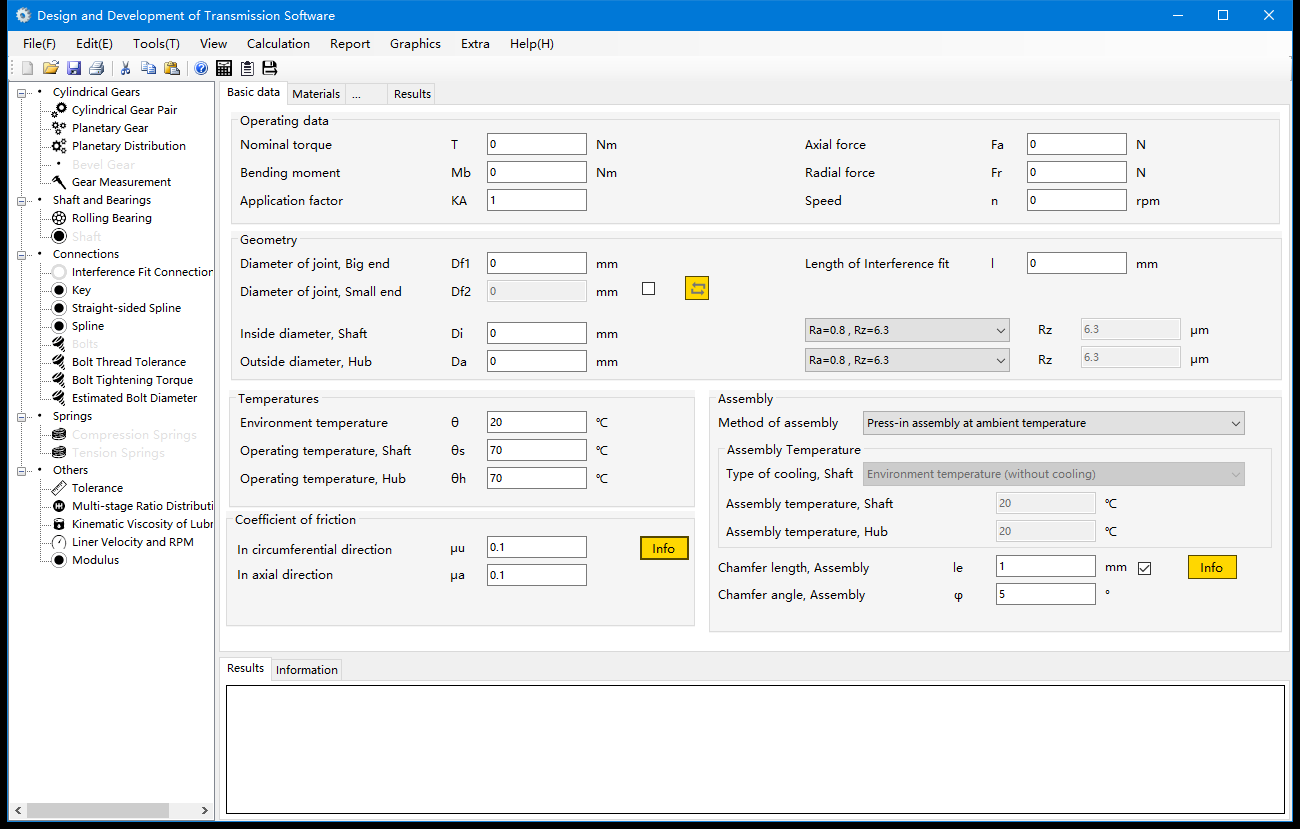Open the File(F) menu
This screenshot has height=829, width=1300.
pos(39,44)
